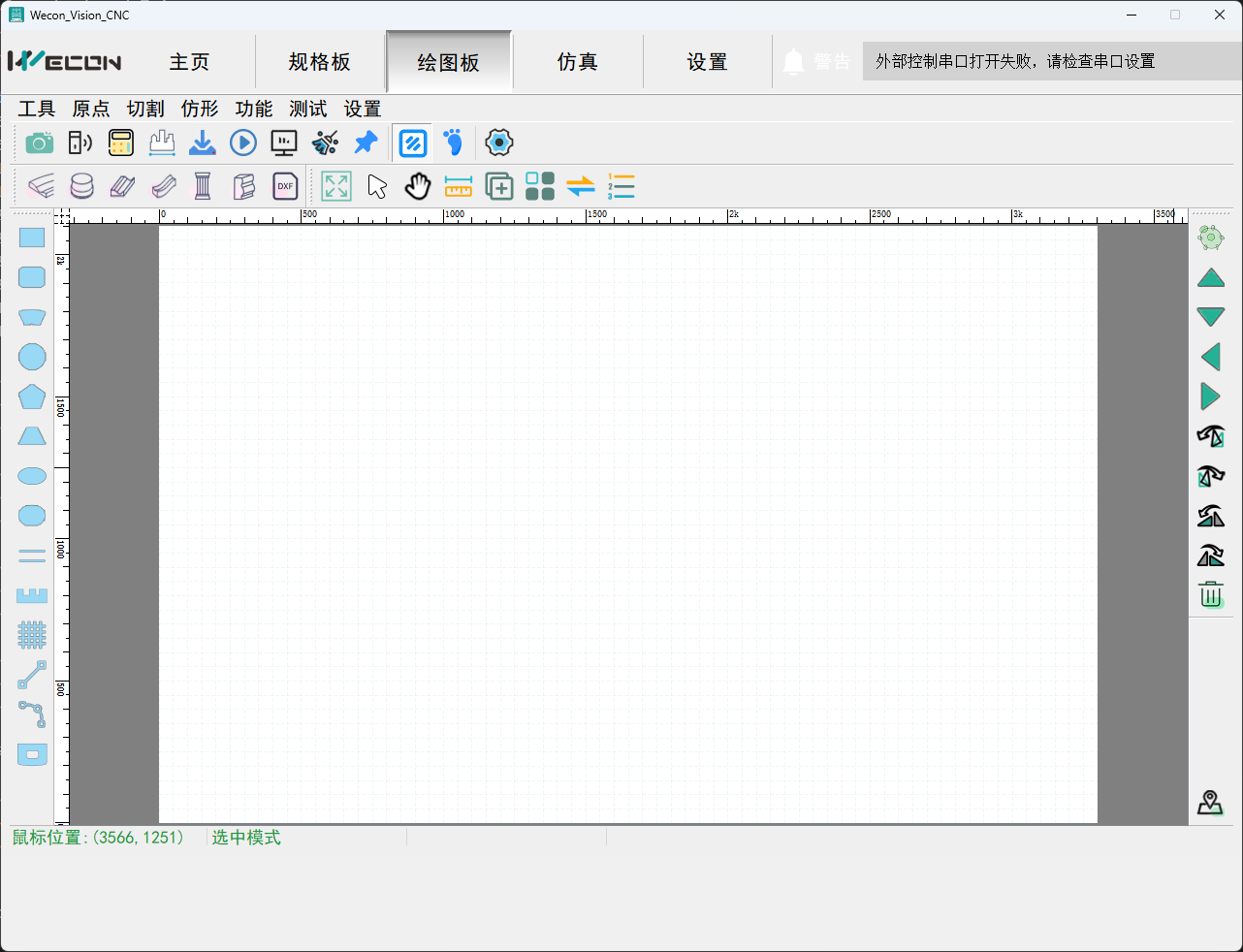Toggle the blue pin icon

tap(366, 143)
